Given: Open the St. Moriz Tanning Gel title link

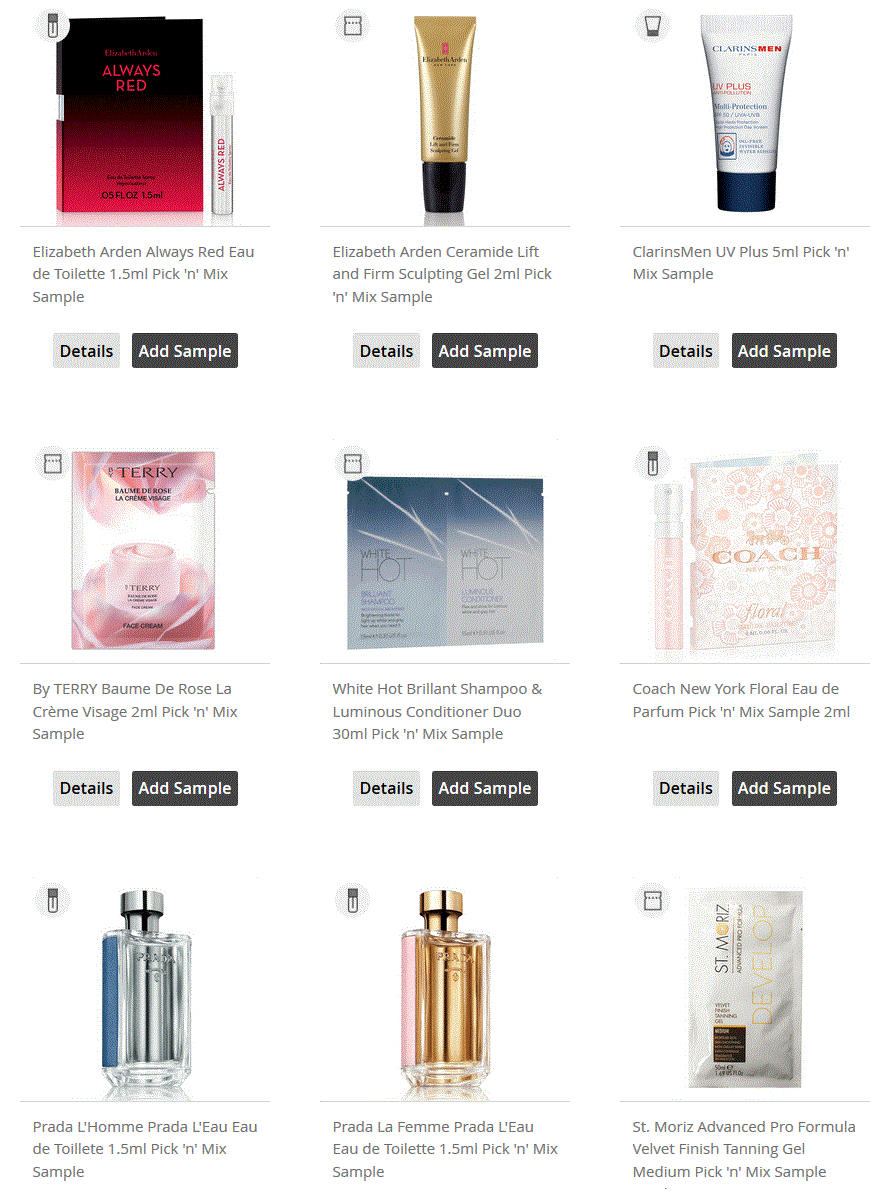Looking at the screenshot, I should (743, 1149).
